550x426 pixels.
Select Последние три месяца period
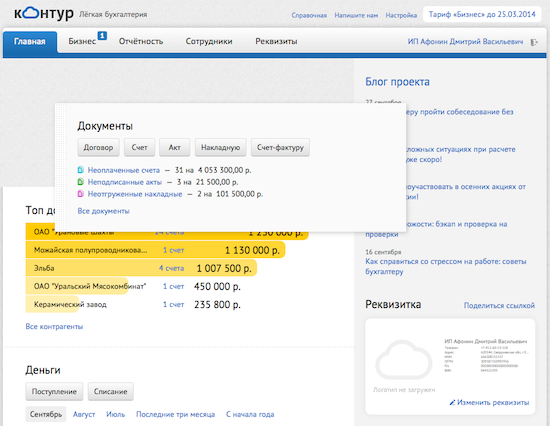point(175,414)
